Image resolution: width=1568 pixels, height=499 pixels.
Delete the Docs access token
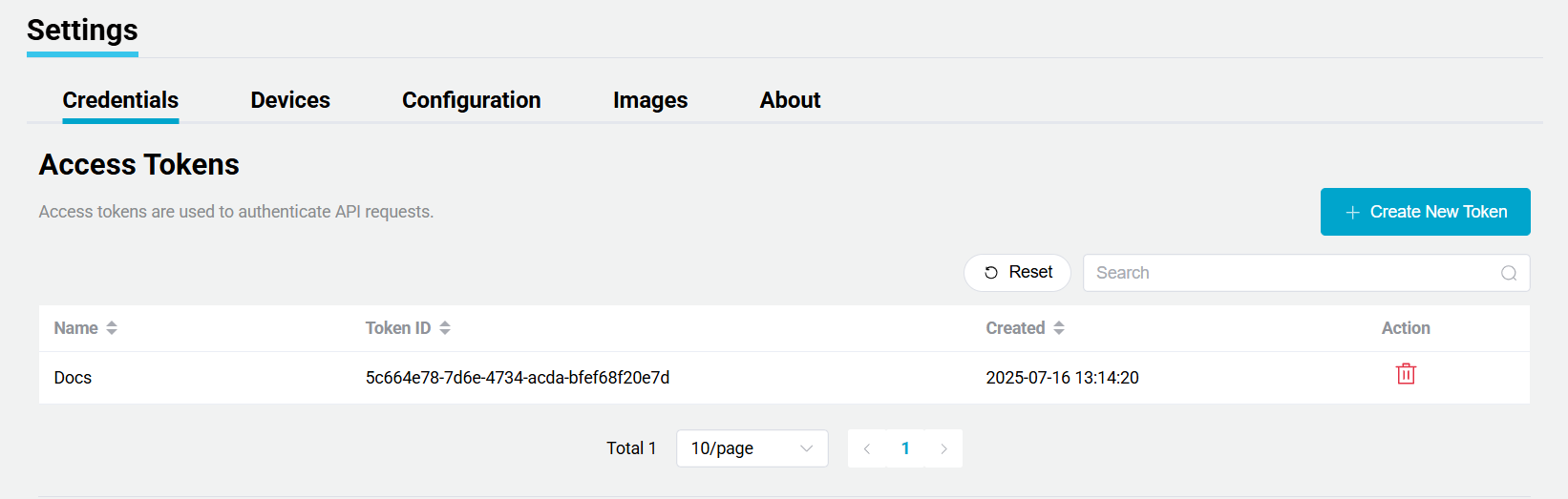tap(1406, 374)
